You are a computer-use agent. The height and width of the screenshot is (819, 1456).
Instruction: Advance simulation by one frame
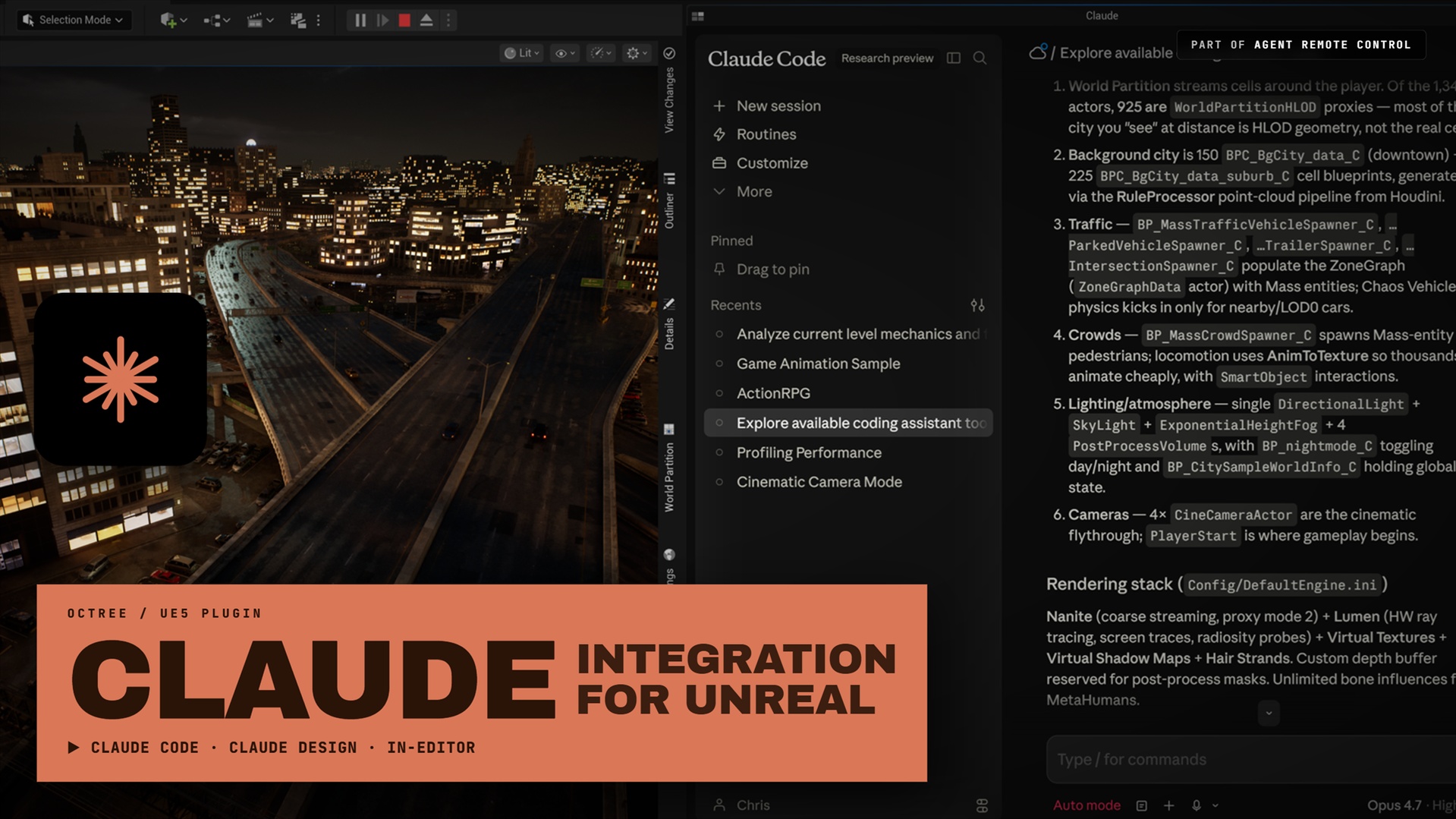pos(382,20)
